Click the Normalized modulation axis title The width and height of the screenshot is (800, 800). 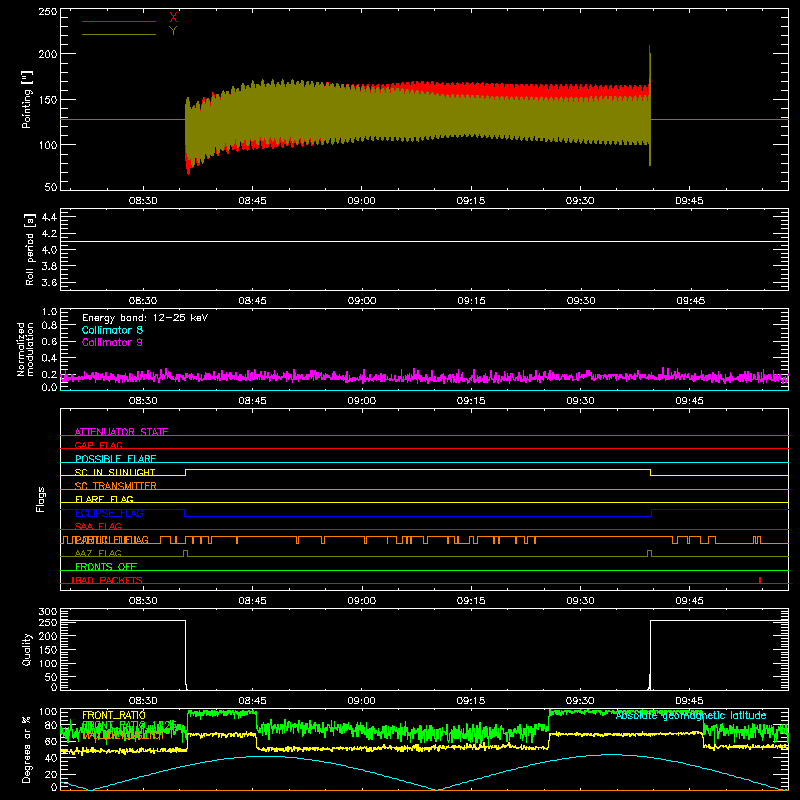coord(25,349)
